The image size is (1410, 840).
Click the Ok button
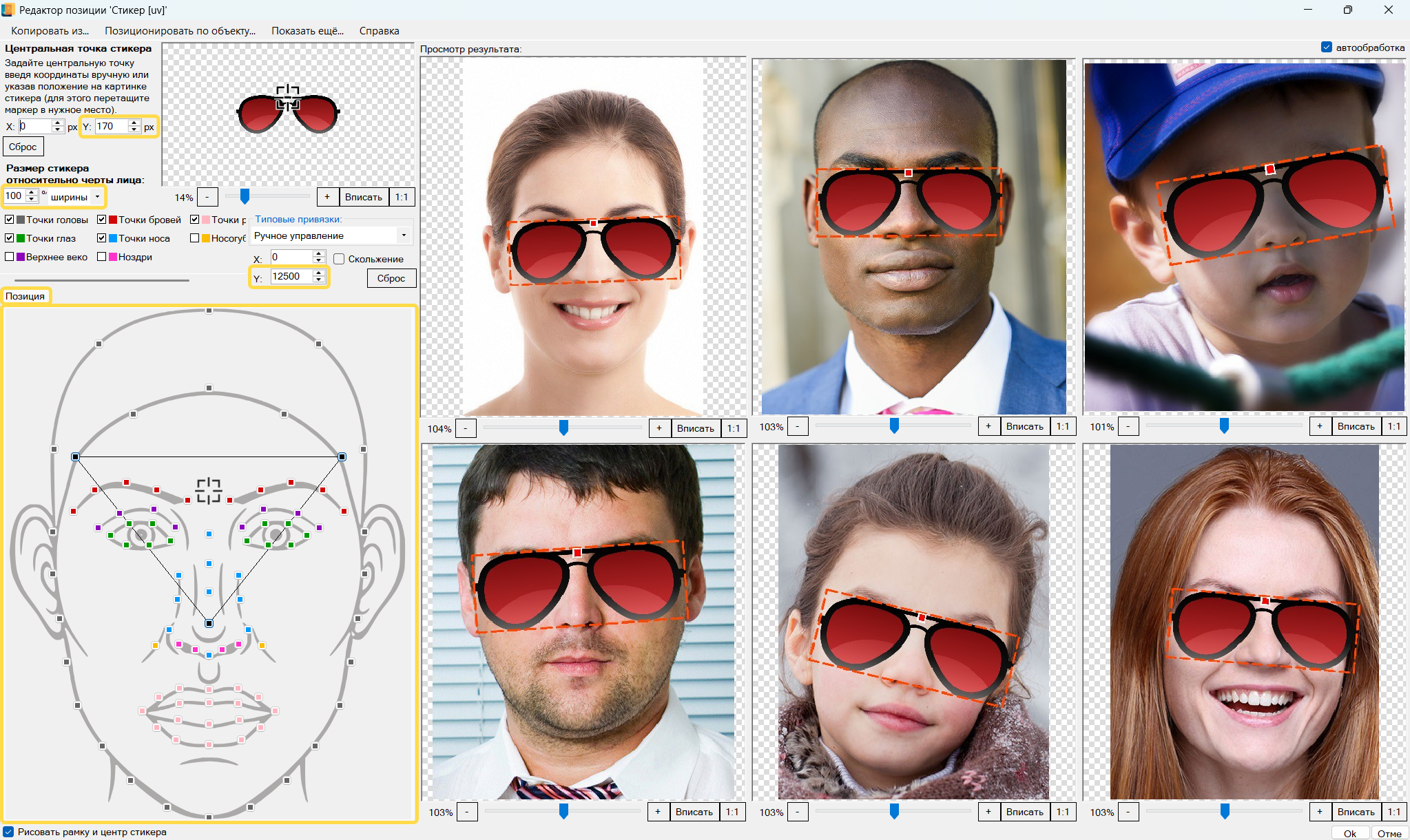click(x=1349, y=833)
